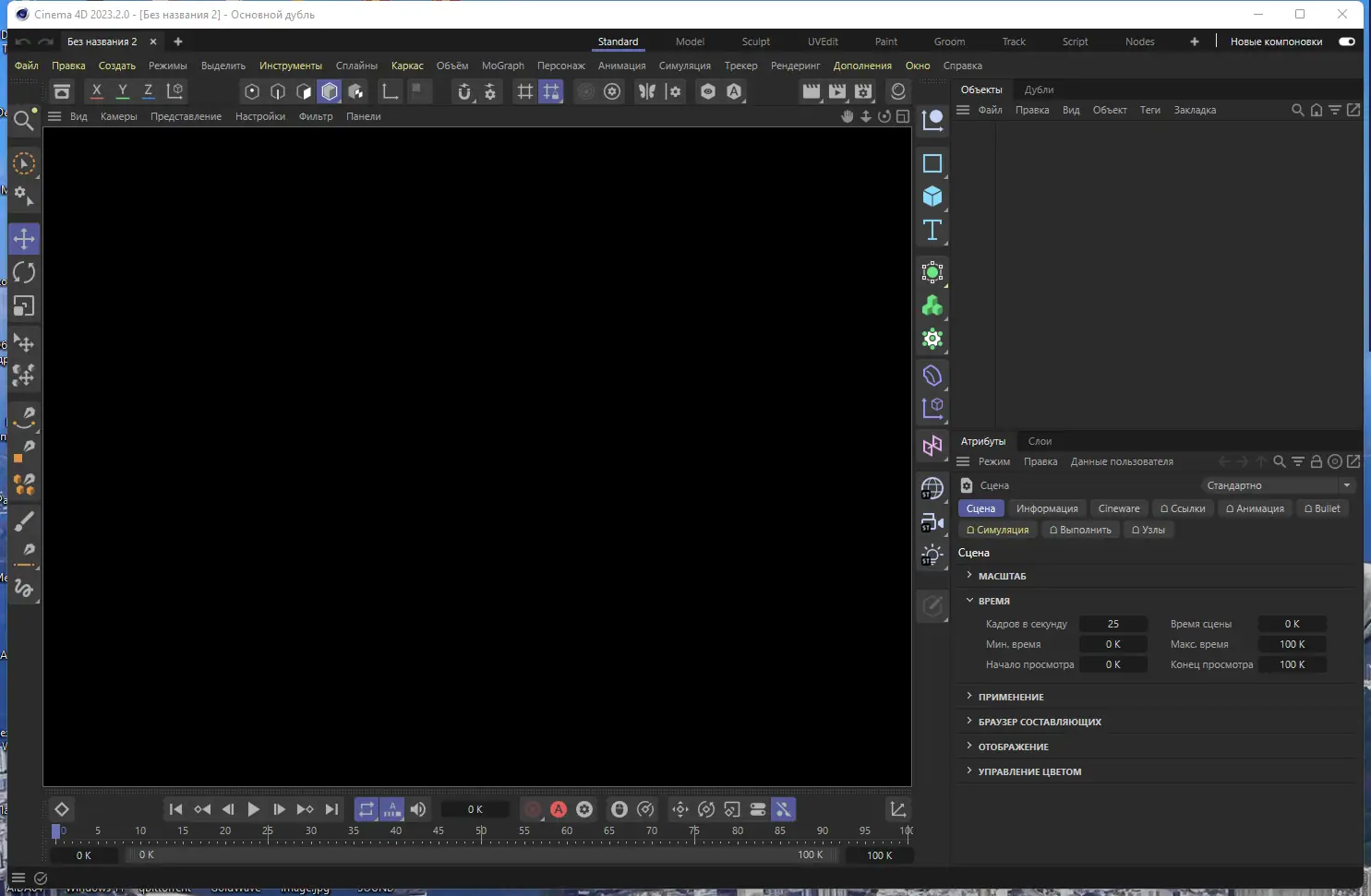Open the MoGraph menu
The height and width of the screenshot is (896, 1371).
point(503,66)
